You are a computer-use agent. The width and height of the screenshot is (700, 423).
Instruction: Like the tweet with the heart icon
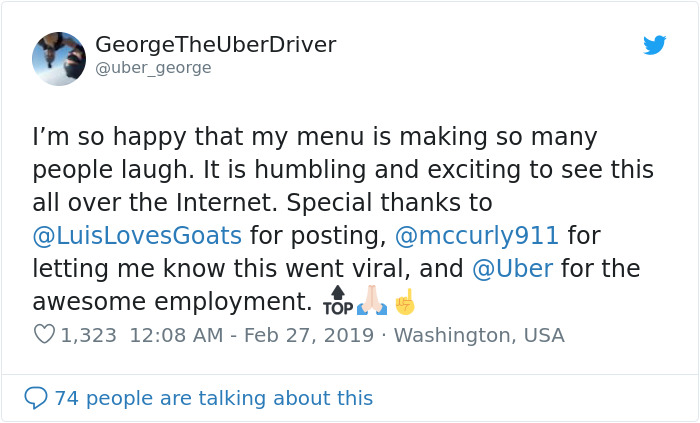44,335
